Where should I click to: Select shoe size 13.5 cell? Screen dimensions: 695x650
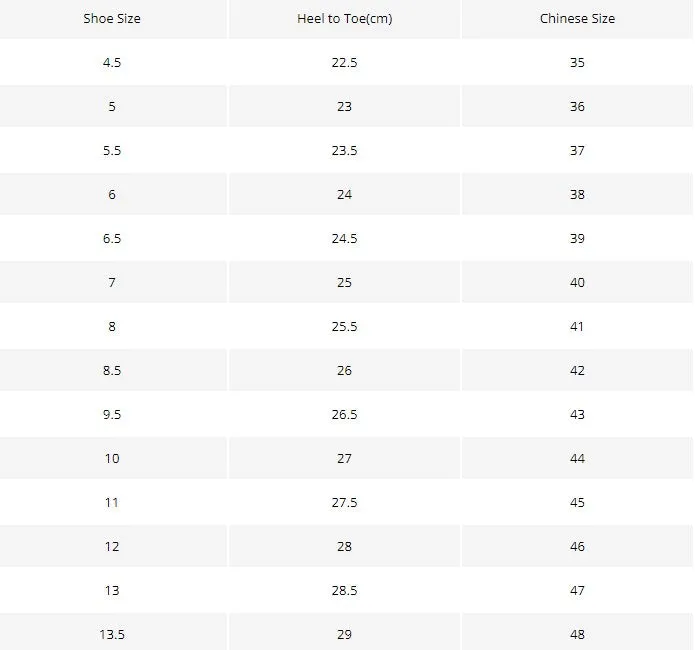point(112,634)
